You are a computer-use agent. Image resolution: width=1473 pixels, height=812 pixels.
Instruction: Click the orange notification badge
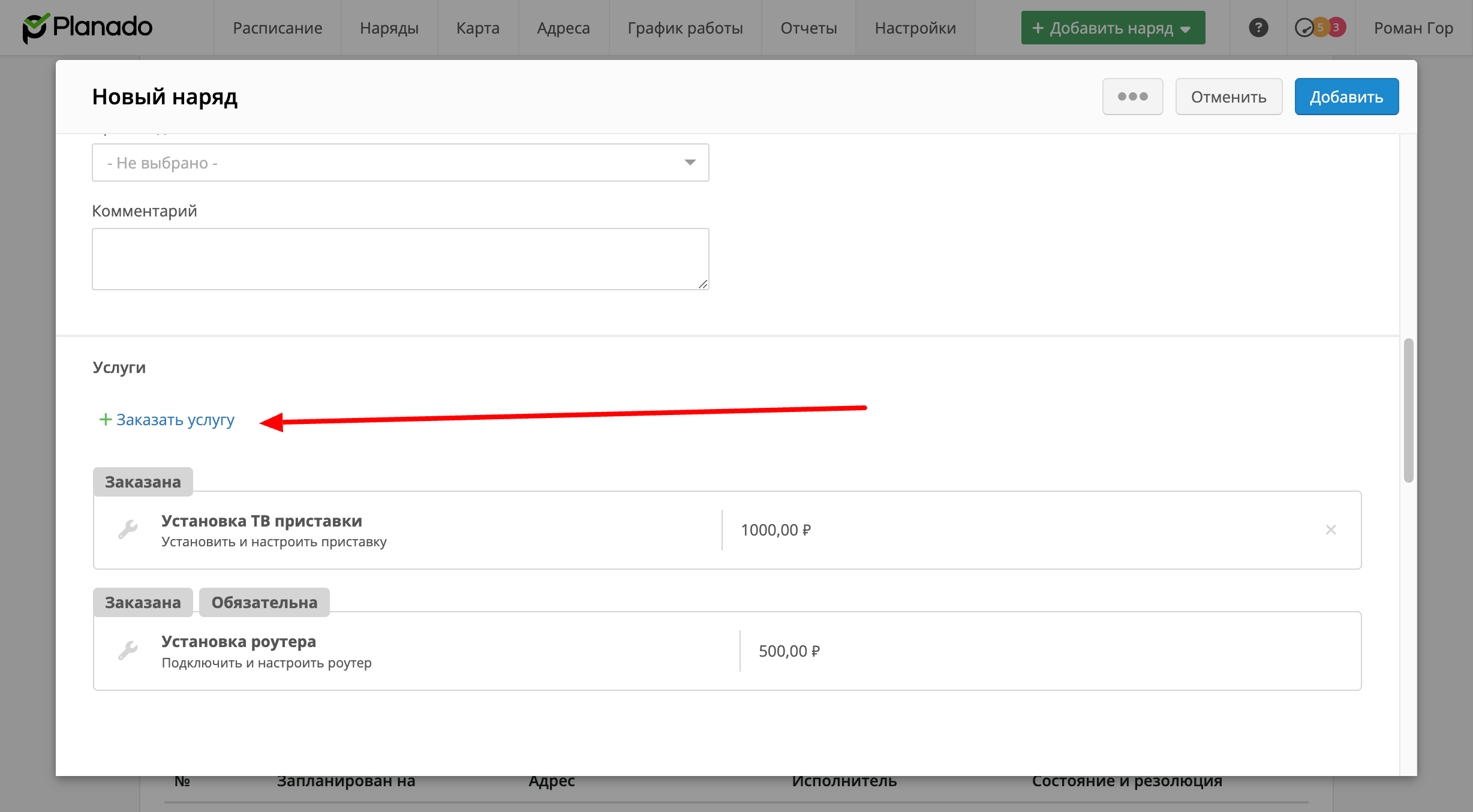coord(1320,28)
